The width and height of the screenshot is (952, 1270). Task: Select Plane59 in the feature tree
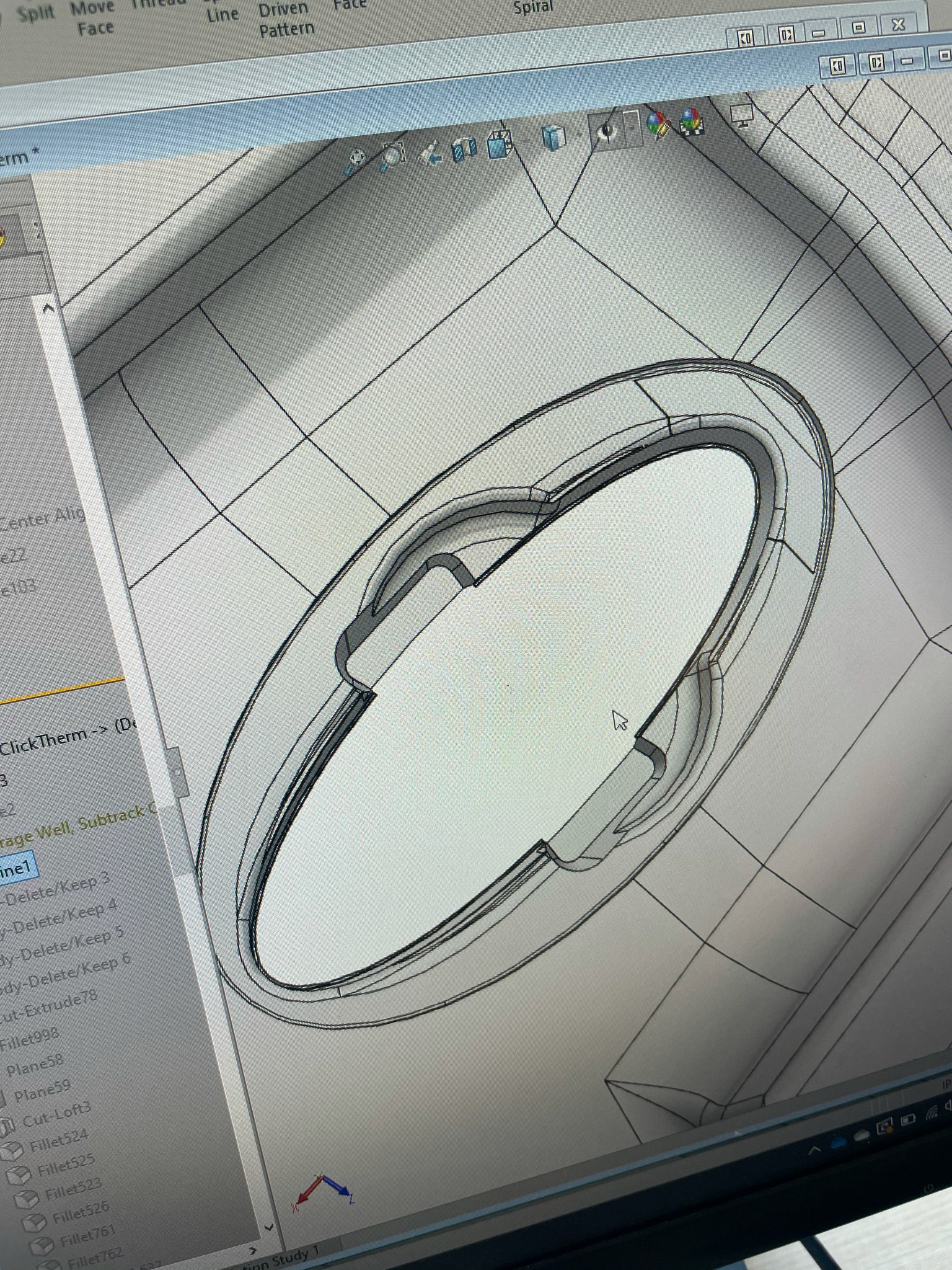[x=42, y=1091]
